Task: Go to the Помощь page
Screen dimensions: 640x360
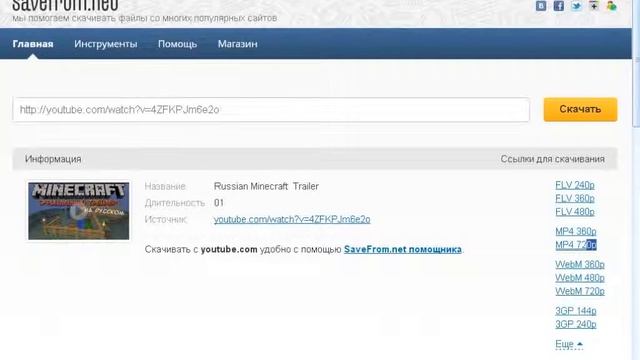Action: 177,44
